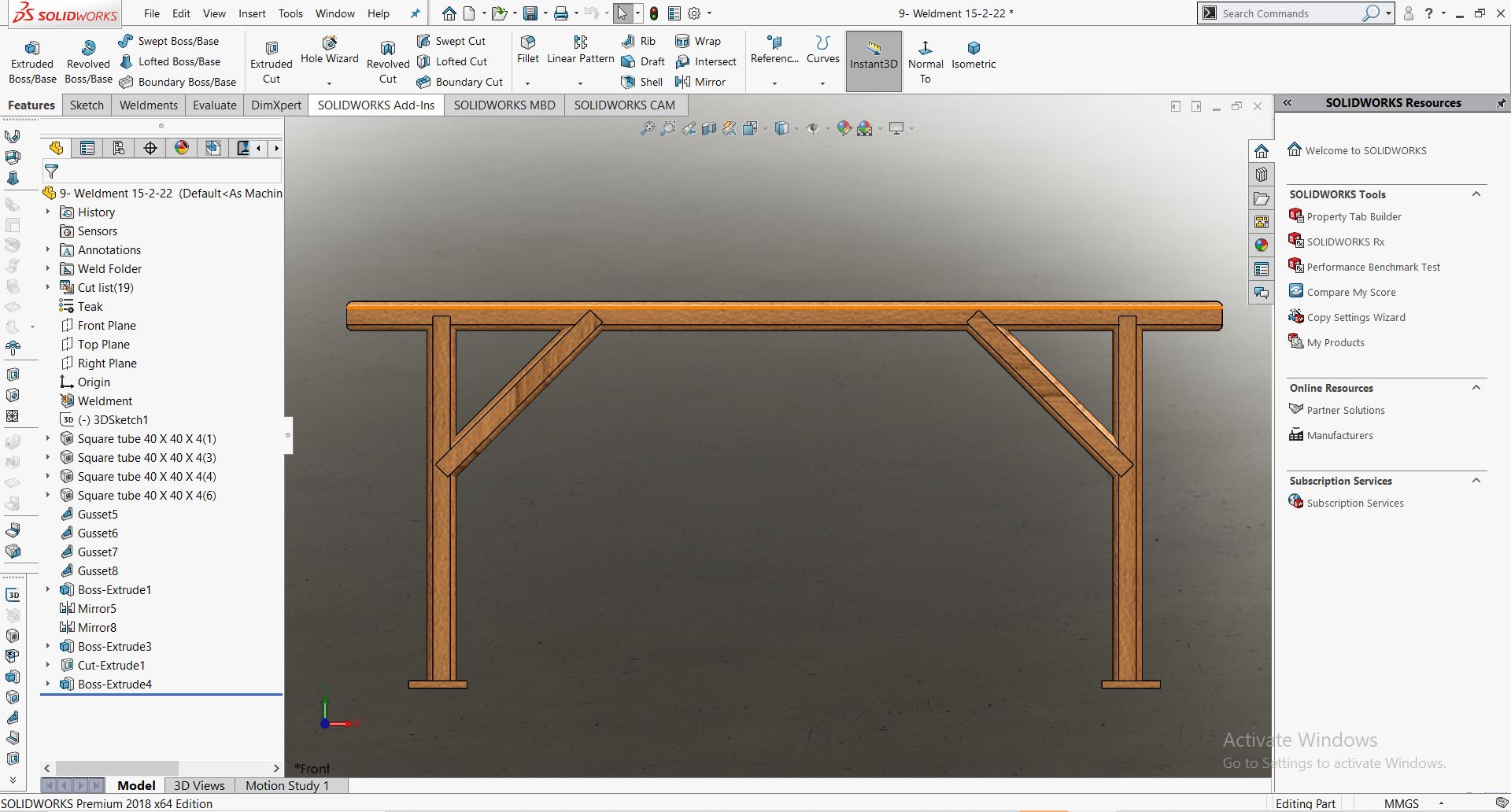This screenshot has height=812, width=1511.
Task: Expand the Cut list(19) node
Action: tap(47, 287)
